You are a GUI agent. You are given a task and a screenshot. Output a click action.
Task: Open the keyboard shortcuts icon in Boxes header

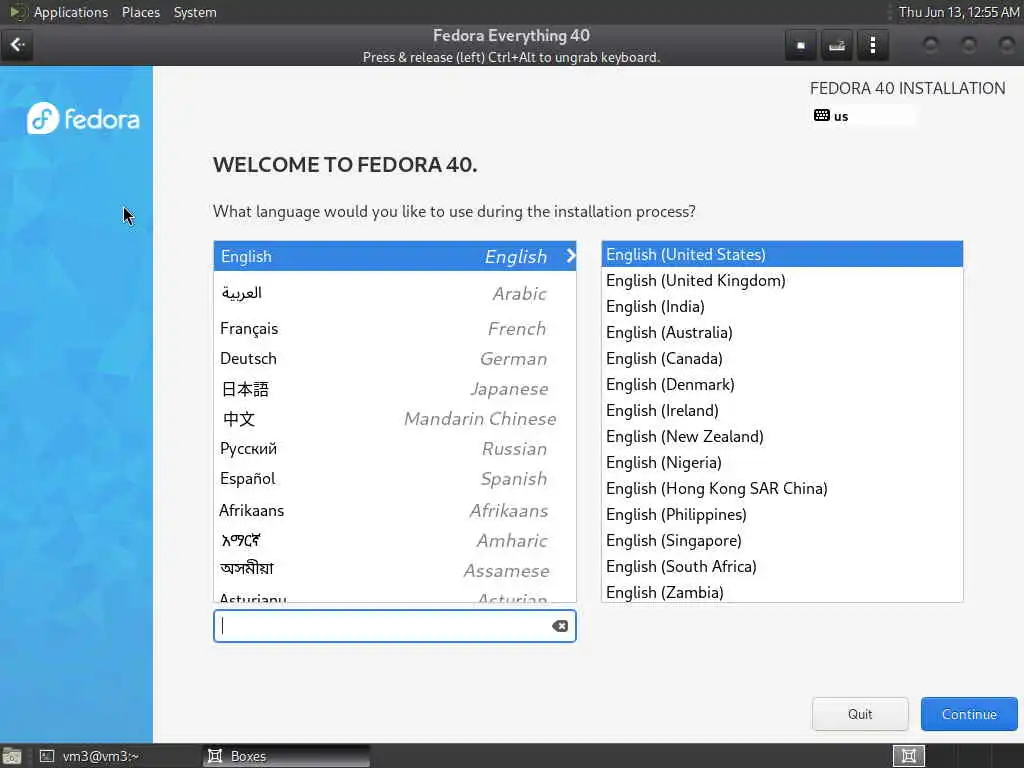point(837,46)
